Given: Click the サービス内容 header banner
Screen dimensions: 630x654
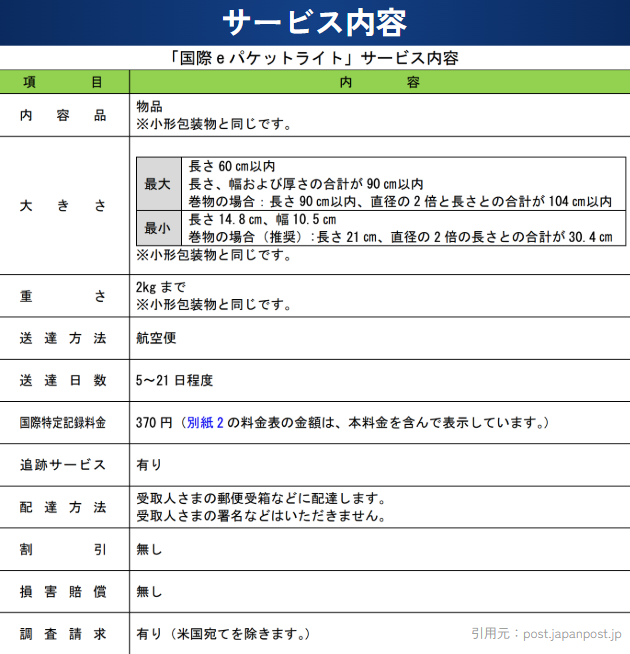Looking at the screenshot, I should point(315,22).
